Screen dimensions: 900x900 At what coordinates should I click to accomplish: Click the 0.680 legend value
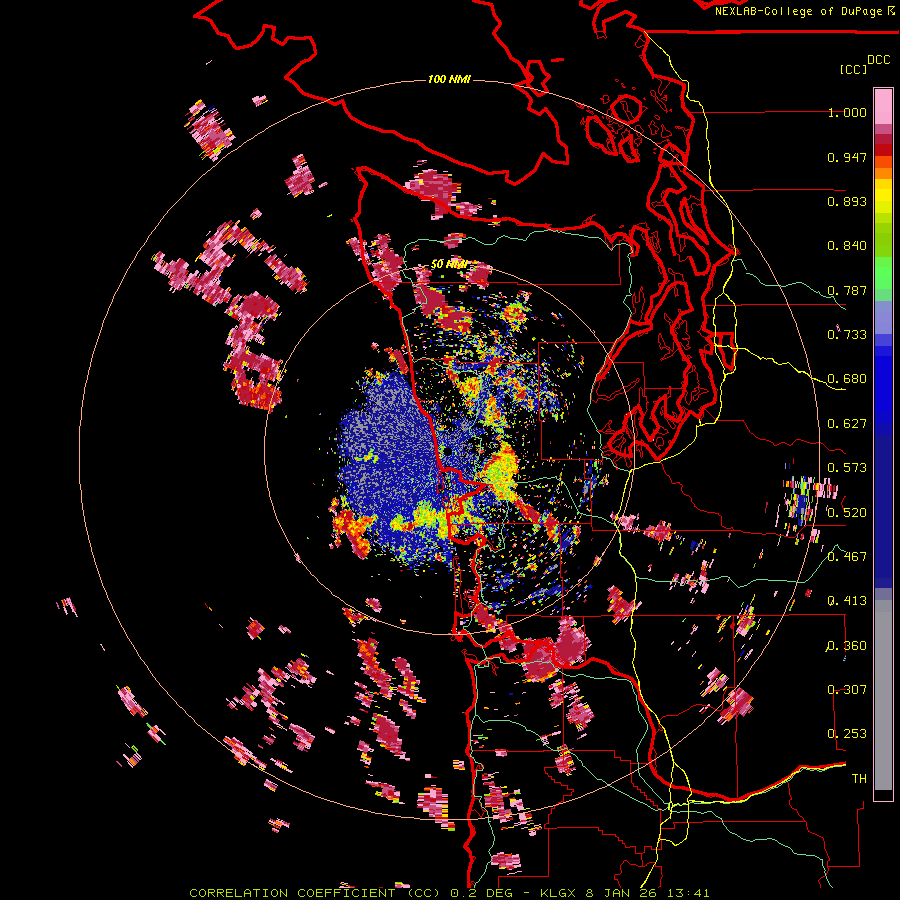[847, 379]
